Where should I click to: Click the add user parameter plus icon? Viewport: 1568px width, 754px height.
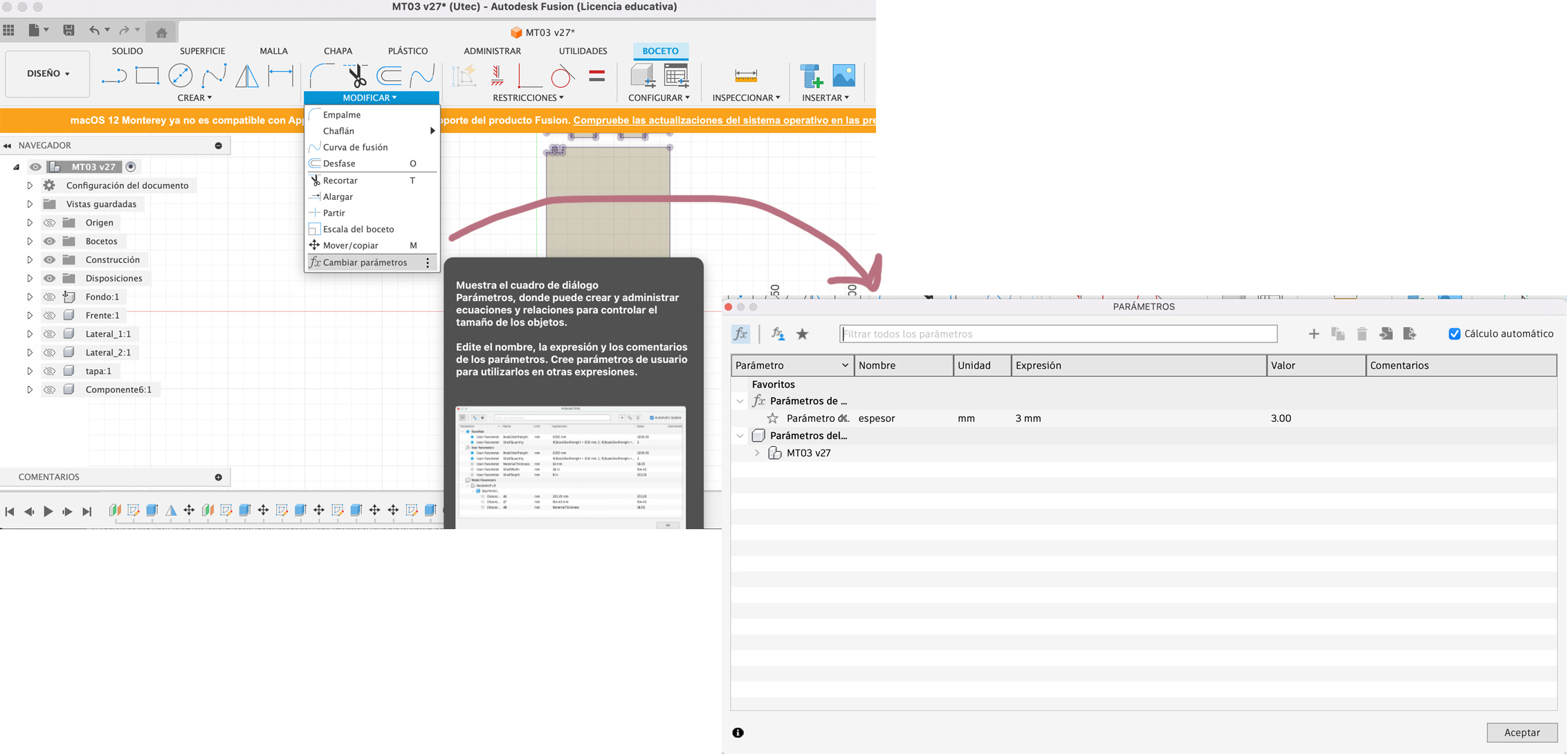[1313, 334]
